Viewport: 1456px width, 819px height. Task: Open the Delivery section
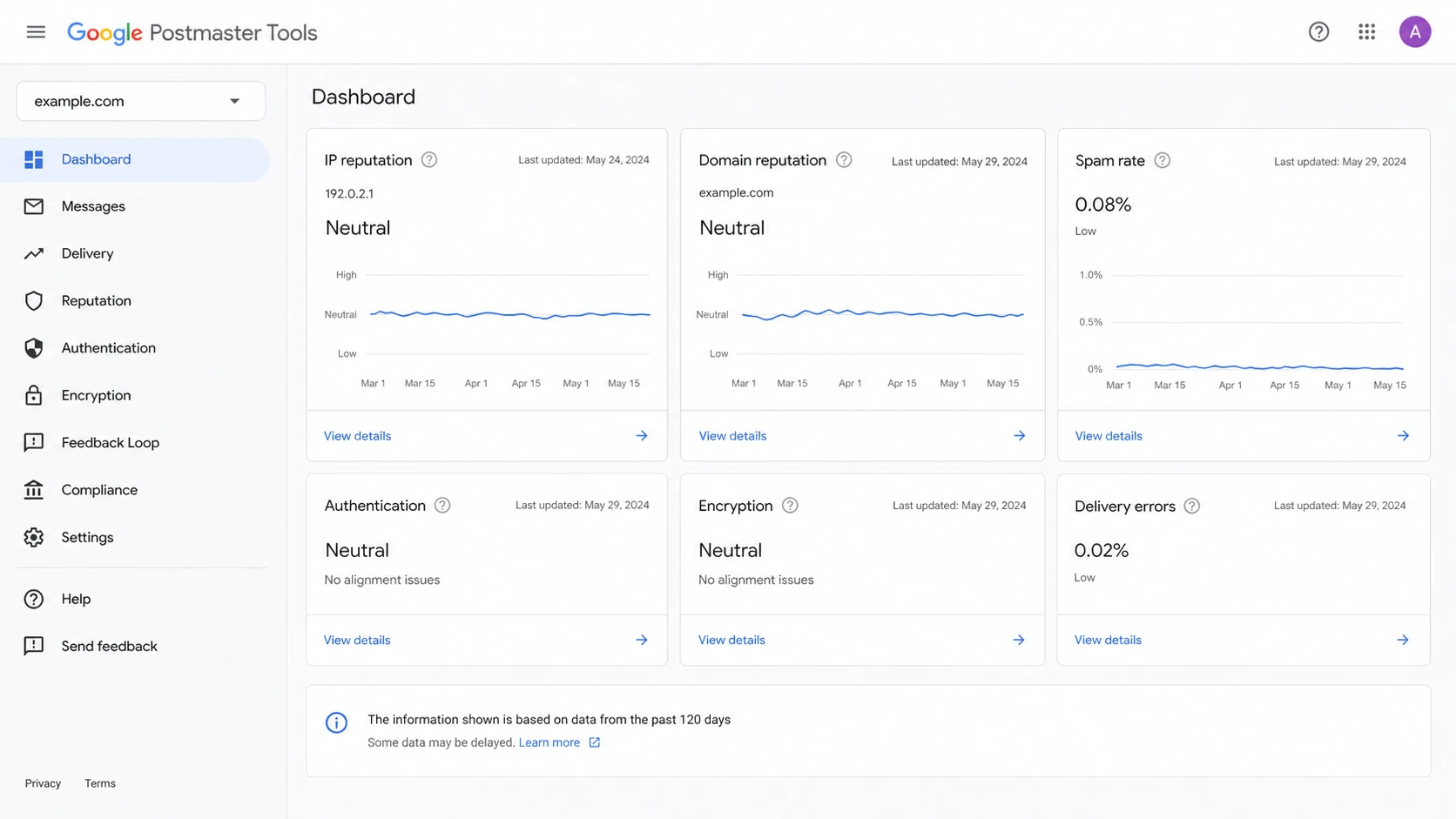pyautogui.click(x=87, y=253)
